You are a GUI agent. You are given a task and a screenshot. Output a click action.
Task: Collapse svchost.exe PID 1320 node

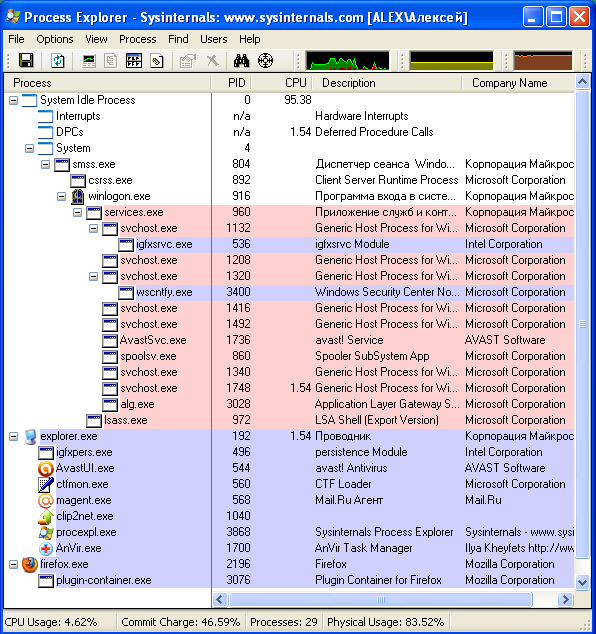pos(93,277)
